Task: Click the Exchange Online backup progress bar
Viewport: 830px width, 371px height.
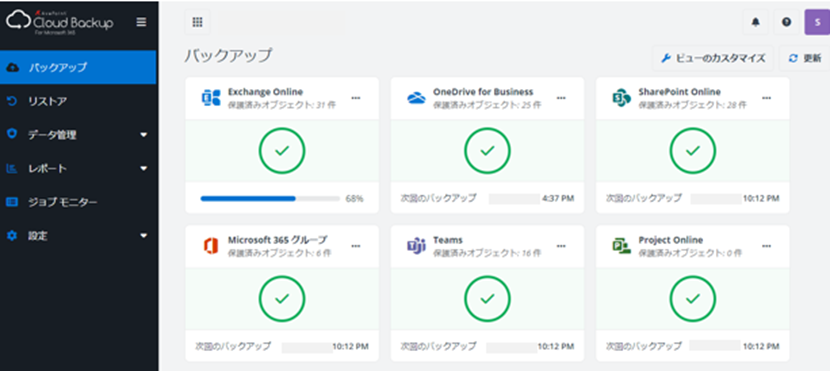Action: coord(270,198)
